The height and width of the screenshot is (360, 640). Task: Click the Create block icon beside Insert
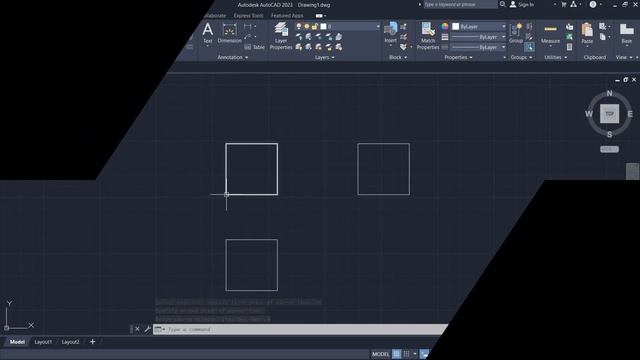403,27
